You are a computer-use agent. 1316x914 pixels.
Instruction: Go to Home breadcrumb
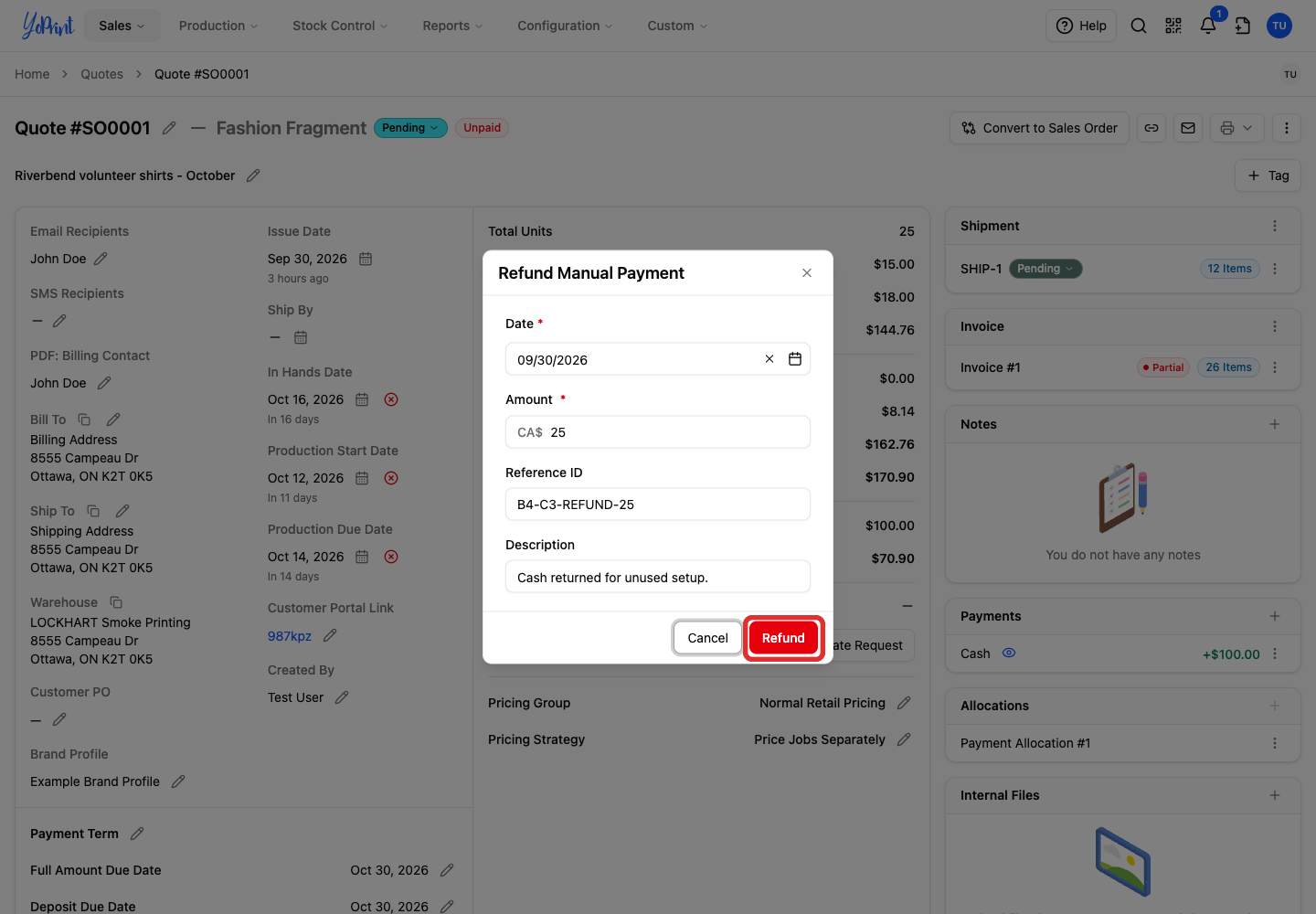tap(32, 74)
